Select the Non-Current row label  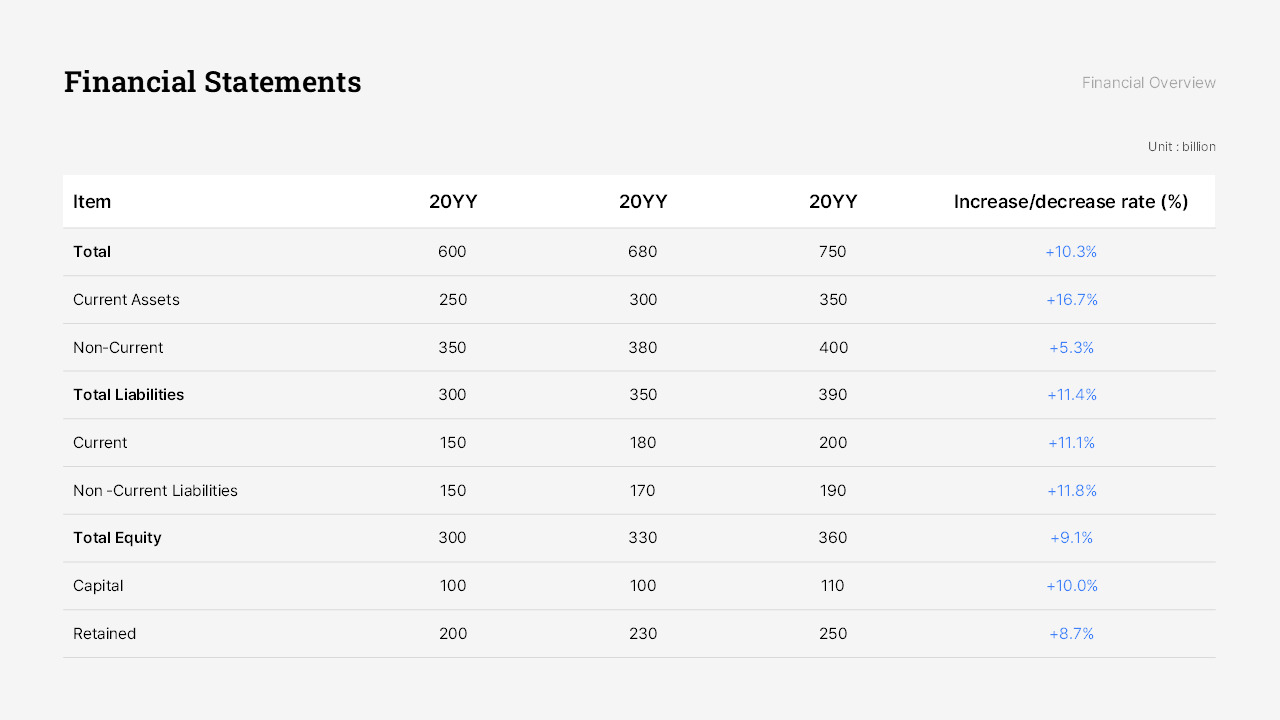click(118, 348)
